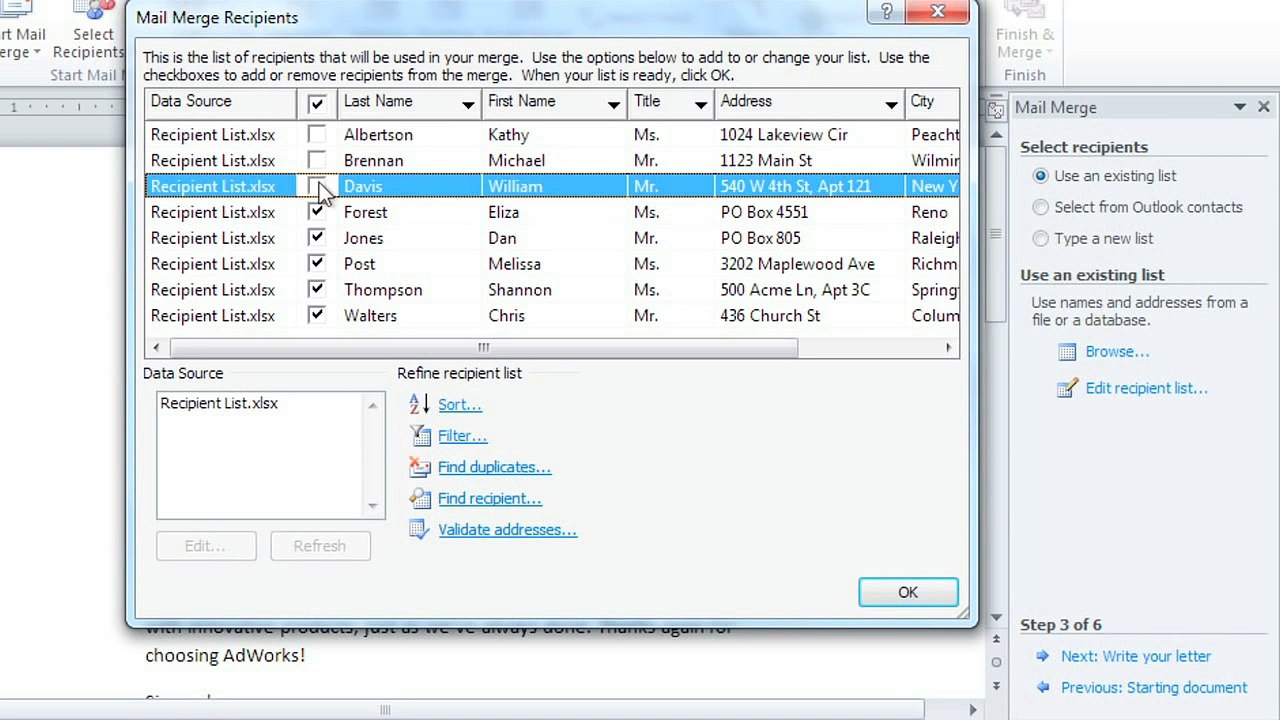This screenshot has height=720, width=1280.
Task: Click the 500 Acme Ln, Apt 3C address
Action: [795, 290]
